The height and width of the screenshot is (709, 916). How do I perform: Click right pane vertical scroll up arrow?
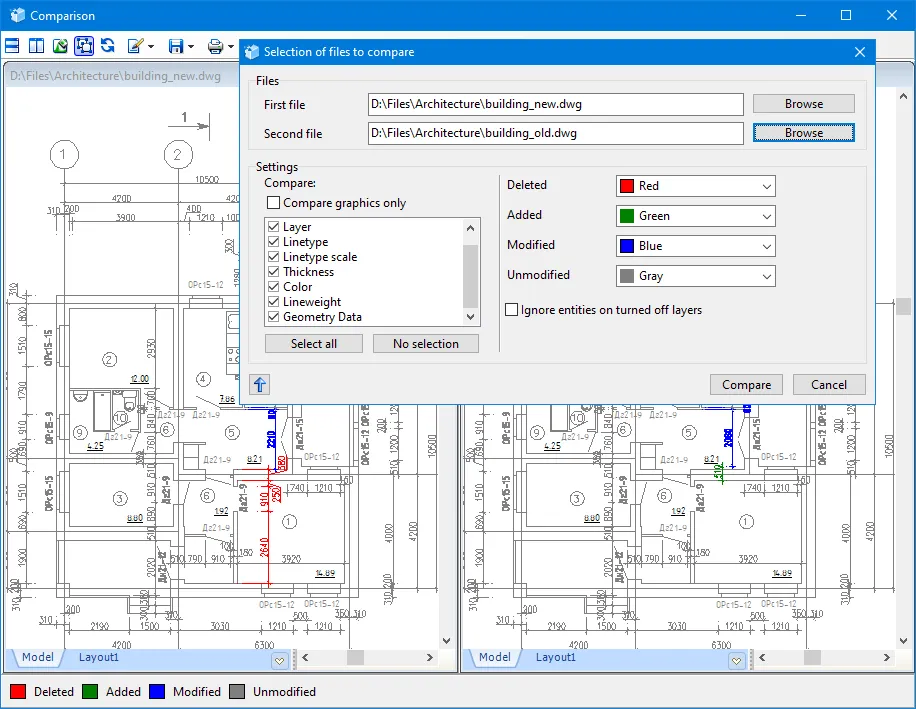[903, 96]
